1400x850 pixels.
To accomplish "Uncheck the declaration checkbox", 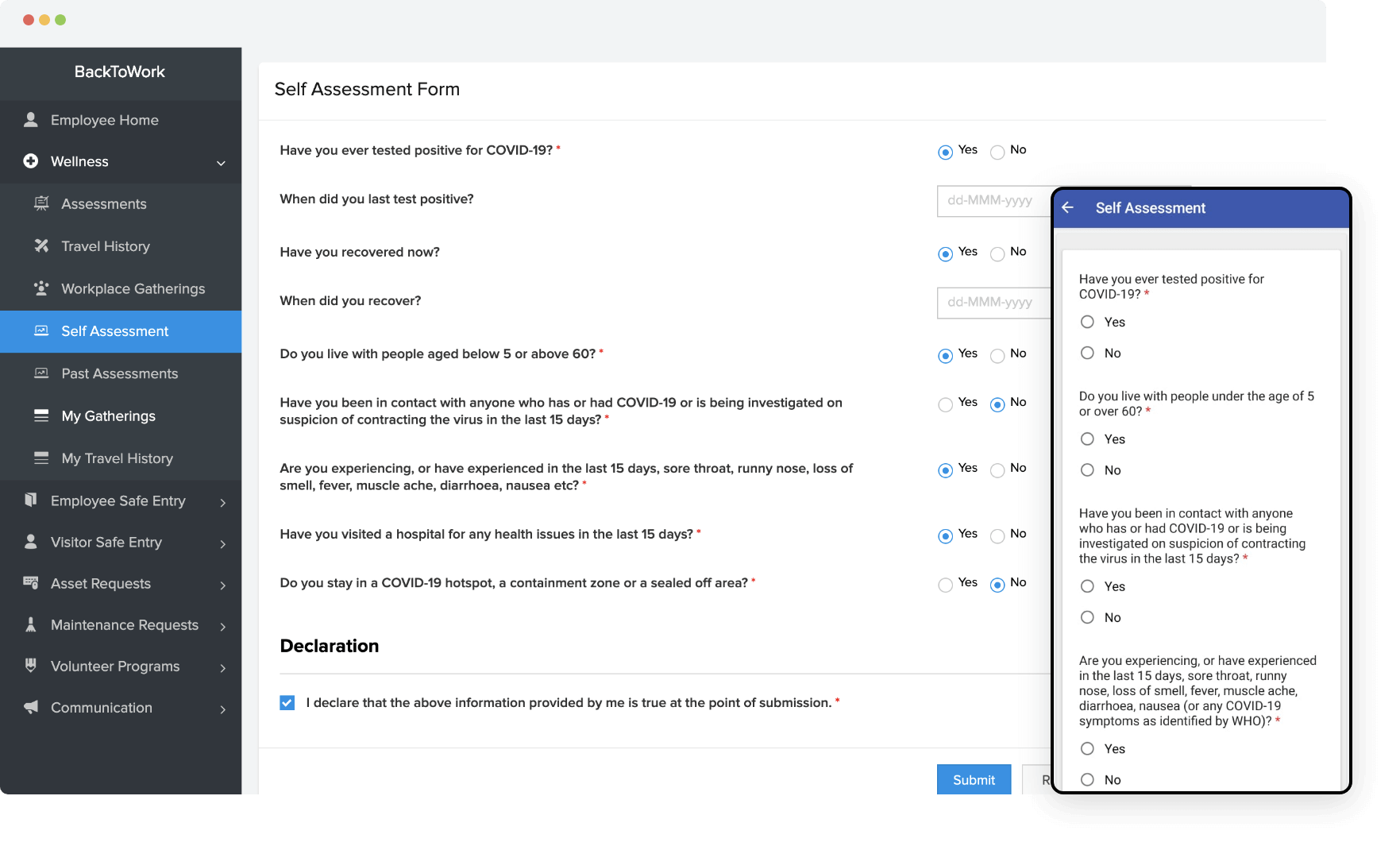I will point(287,702).
